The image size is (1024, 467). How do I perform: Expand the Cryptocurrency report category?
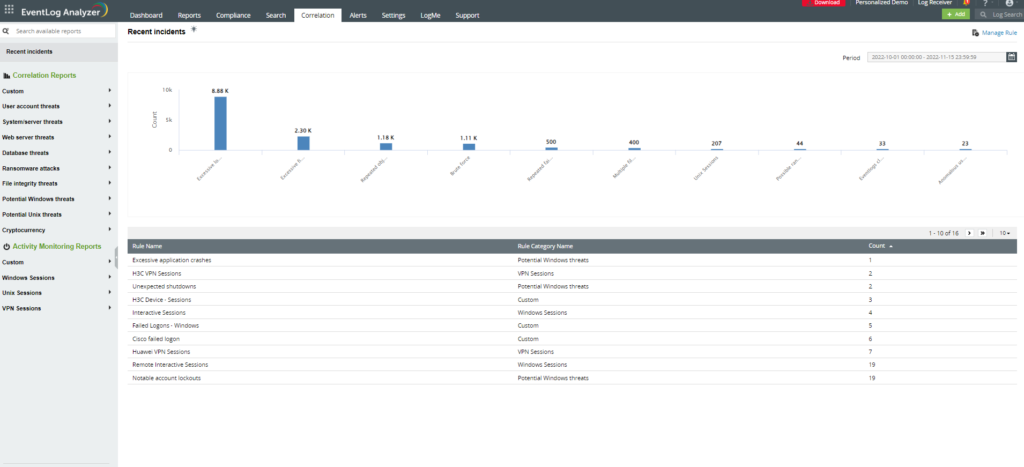(109, 230)
